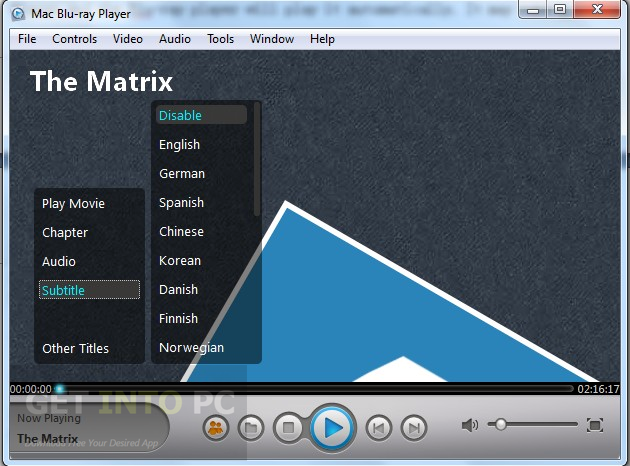Click the elapsed time 00:00:00 display
This screenshot has width=630, height=466.
(x=31, y=389)
